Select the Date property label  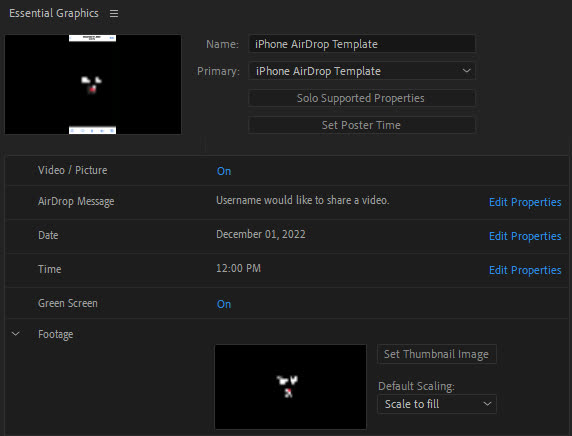pyautogui.click(x=48, y=235)
